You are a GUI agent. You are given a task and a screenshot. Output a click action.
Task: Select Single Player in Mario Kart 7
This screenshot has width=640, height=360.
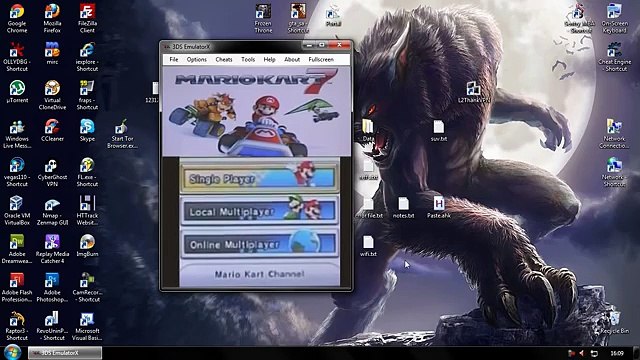[x=259, y=177]
